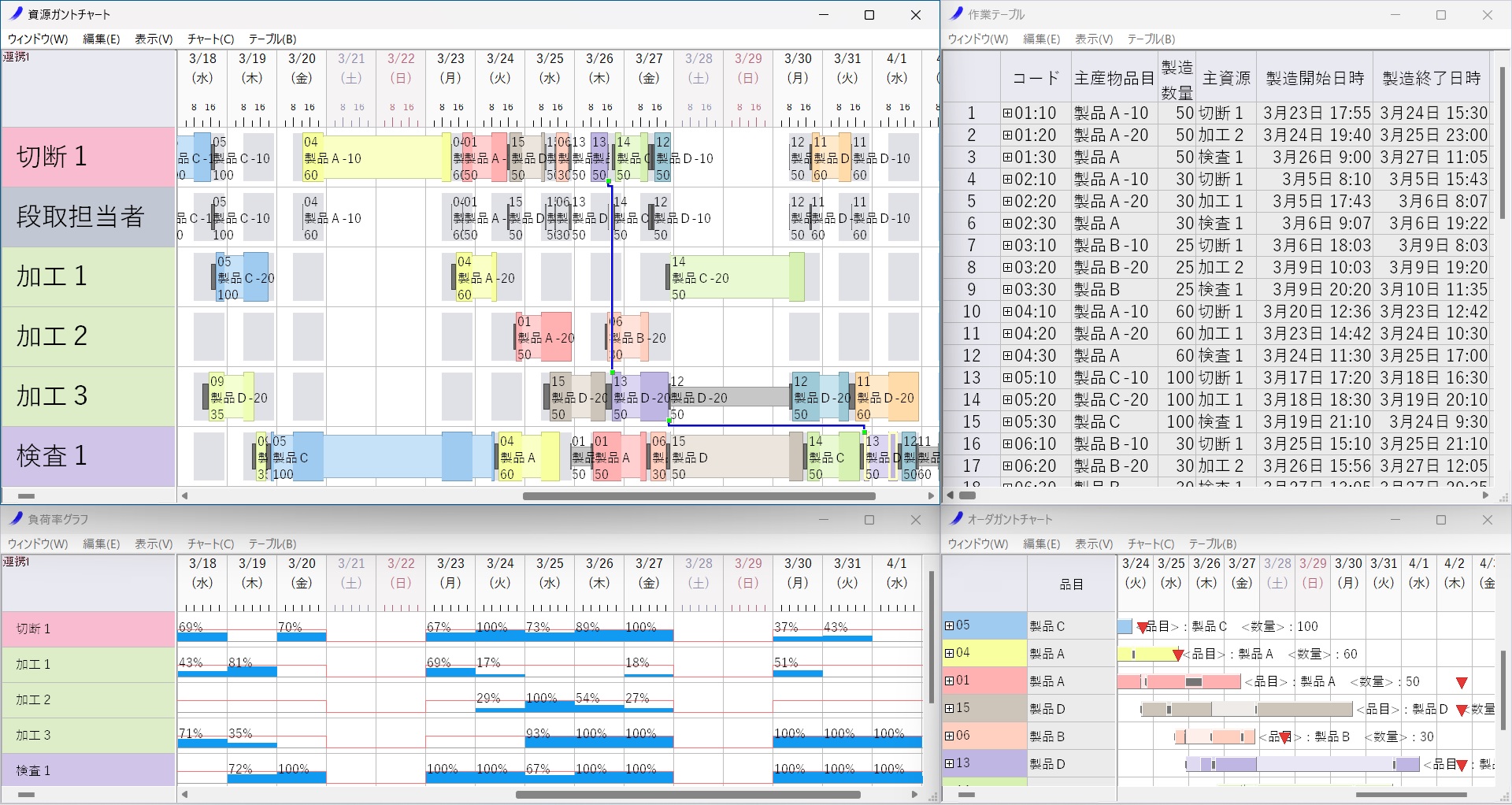1512x805 pixels.
Task: Click 主資源 column header in work table
Action: point(1226,78)
